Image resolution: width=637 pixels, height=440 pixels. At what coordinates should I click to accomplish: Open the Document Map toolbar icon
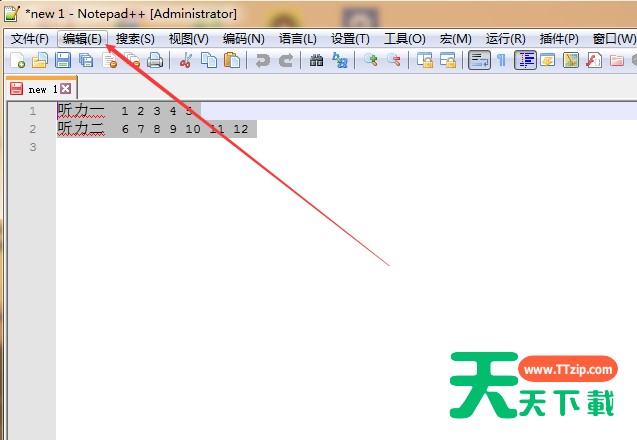point(571,61)
